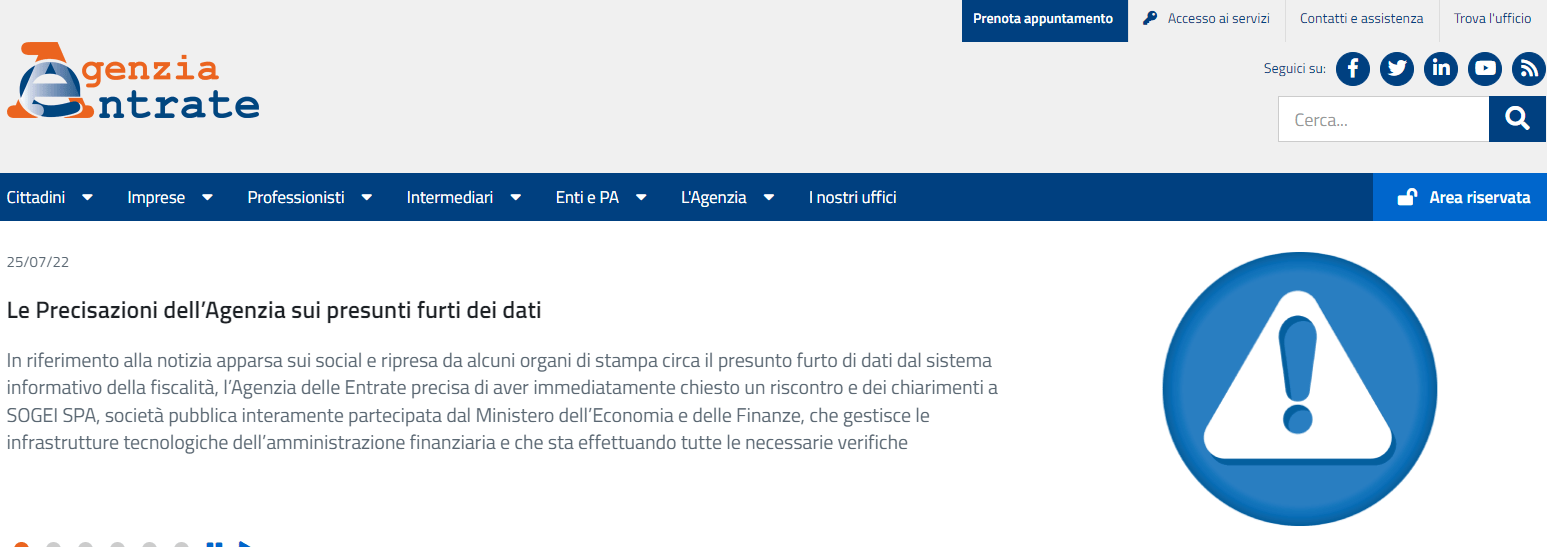Click the search magnifier button
Viewport: 1547px width, 547px height.
1518,119
